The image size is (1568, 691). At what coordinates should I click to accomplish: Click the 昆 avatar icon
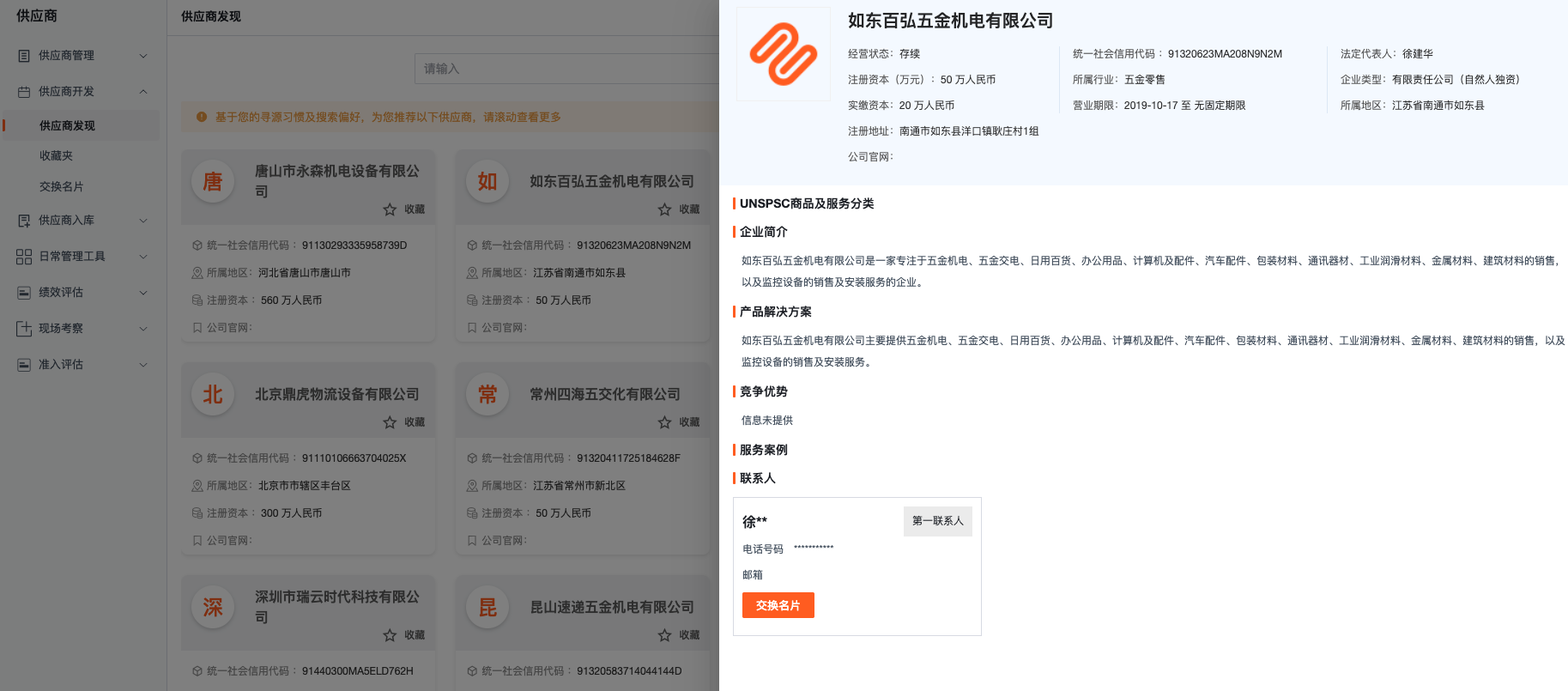(487, 607)
